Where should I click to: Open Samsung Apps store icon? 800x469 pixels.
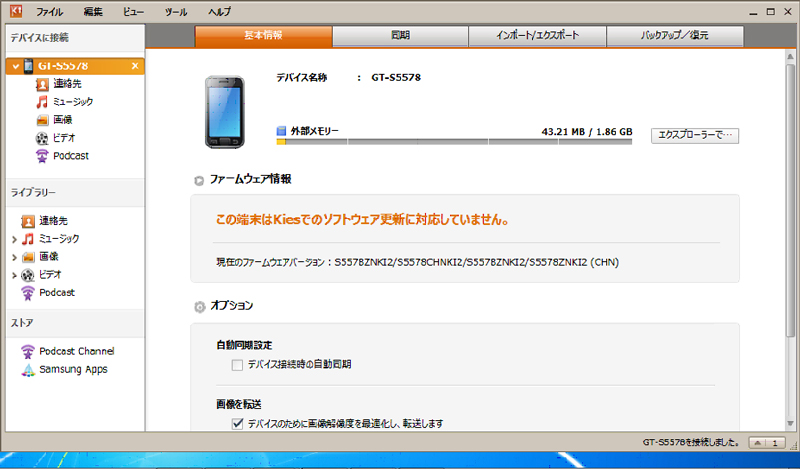tap(28, 370)
